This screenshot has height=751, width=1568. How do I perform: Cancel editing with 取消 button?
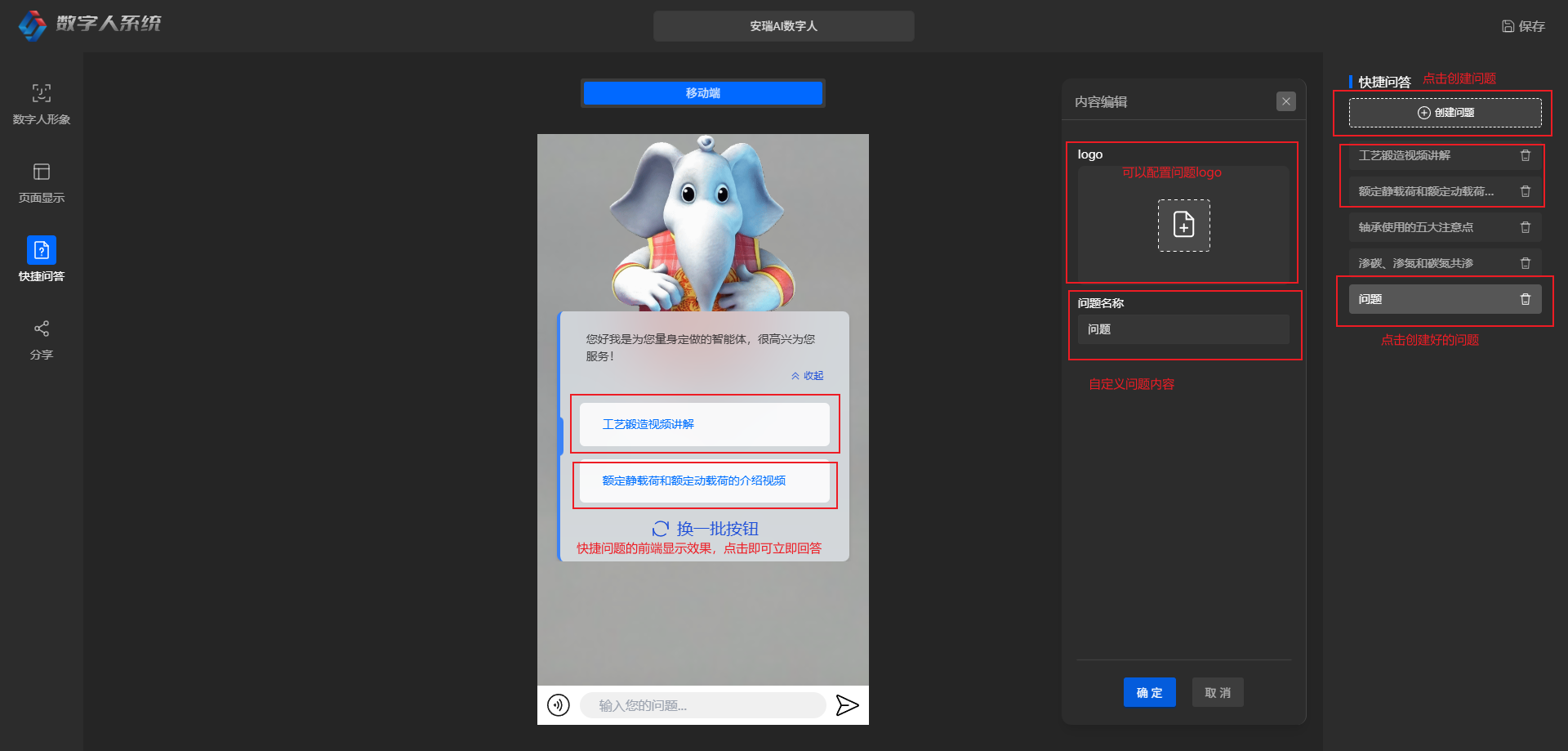click(x=1217, y=692)
